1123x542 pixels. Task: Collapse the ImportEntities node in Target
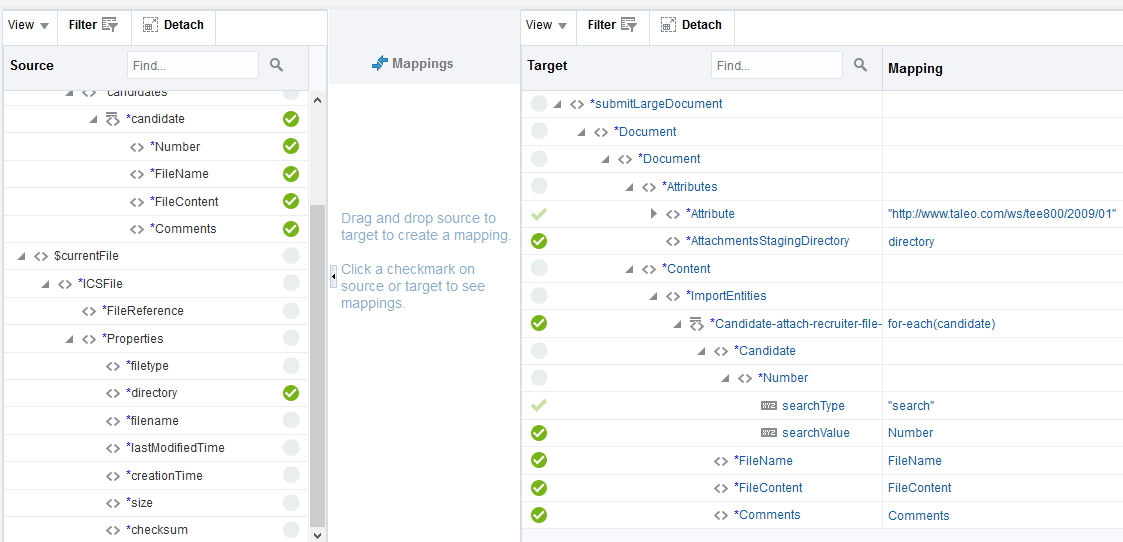(x=654, y=296)
